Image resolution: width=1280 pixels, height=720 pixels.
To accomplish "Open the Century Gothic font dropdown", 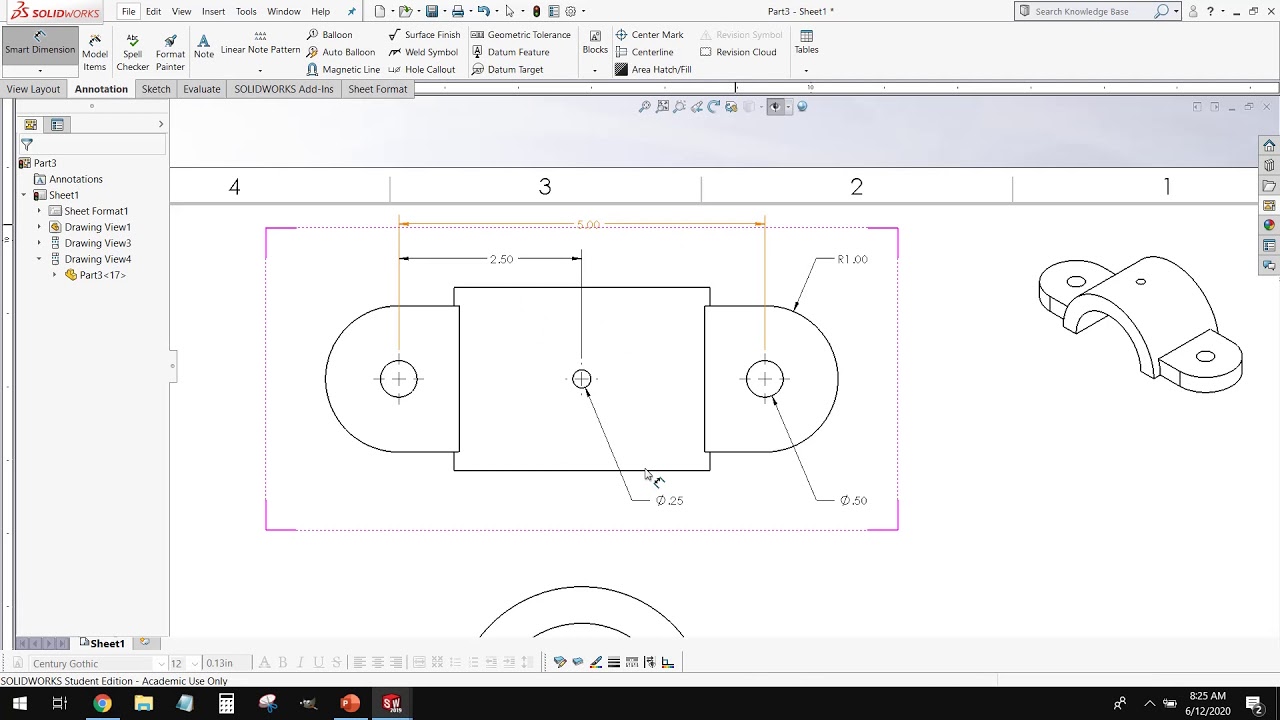I will 161,663.
